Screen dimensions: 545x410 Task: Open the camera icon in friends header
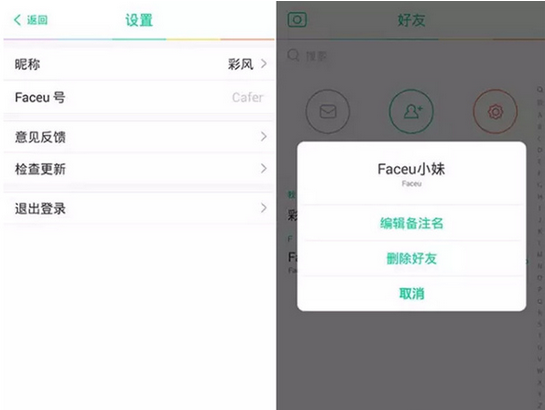[x=297, y=20]
